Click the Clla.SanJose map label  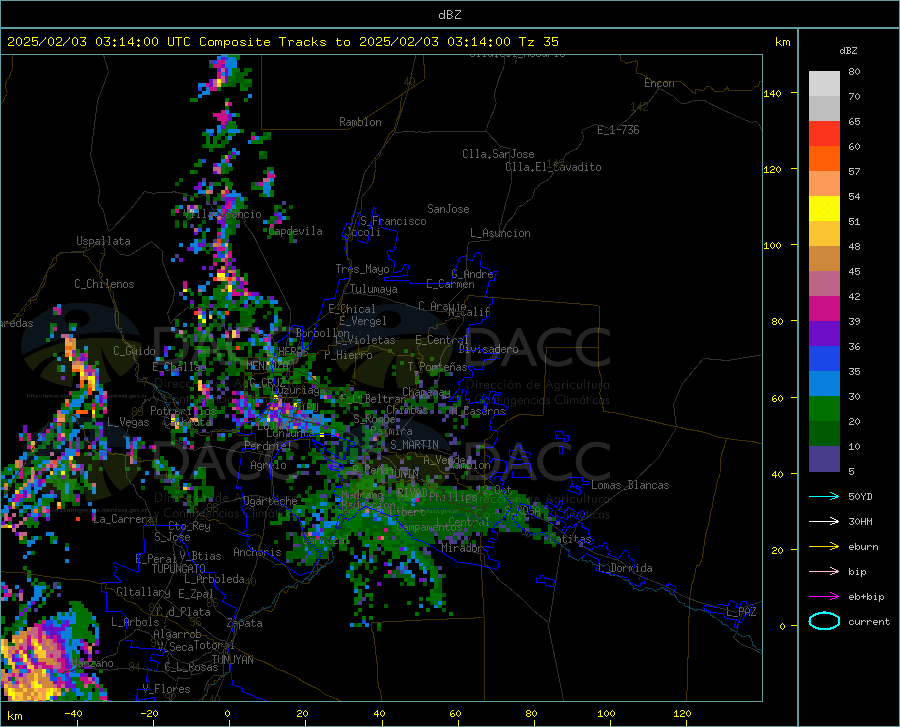[498, 154]
